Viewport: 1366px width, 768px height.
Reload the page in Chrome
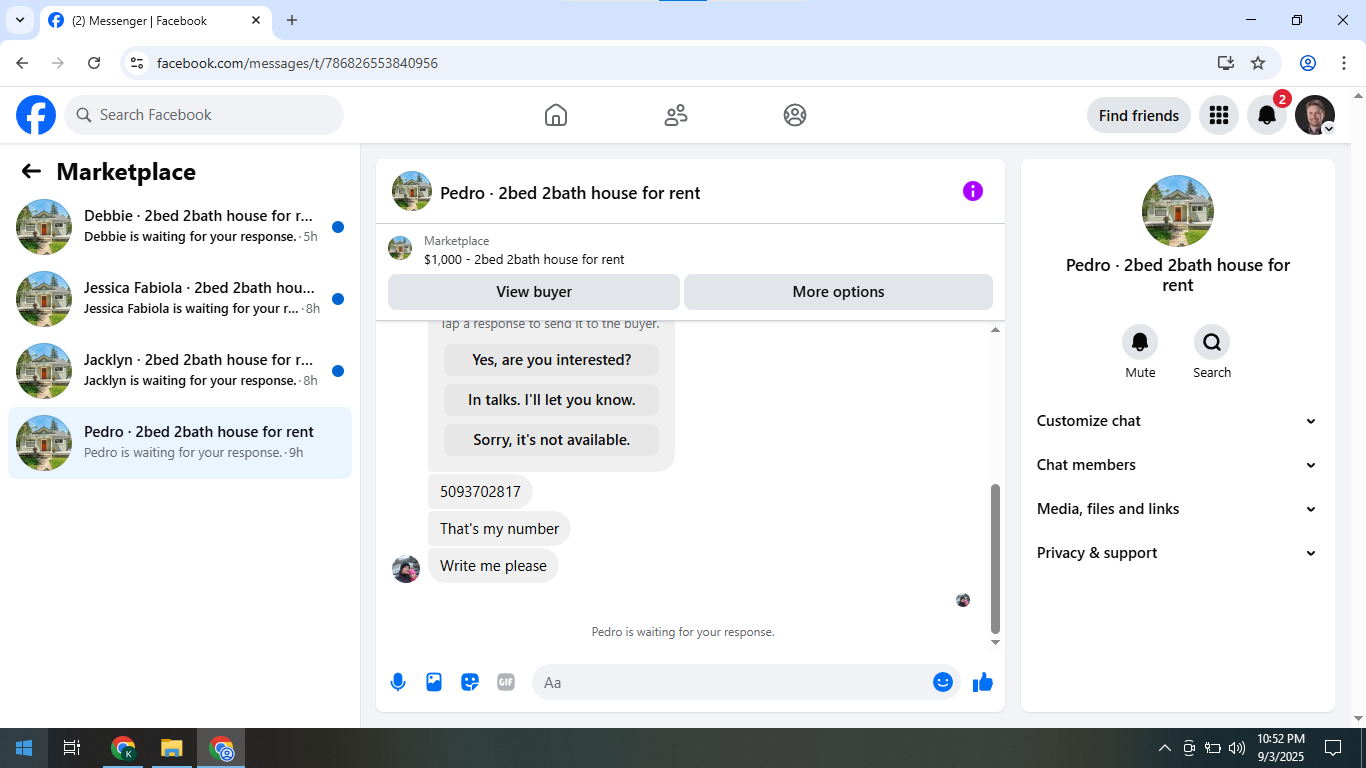point(94,63)
